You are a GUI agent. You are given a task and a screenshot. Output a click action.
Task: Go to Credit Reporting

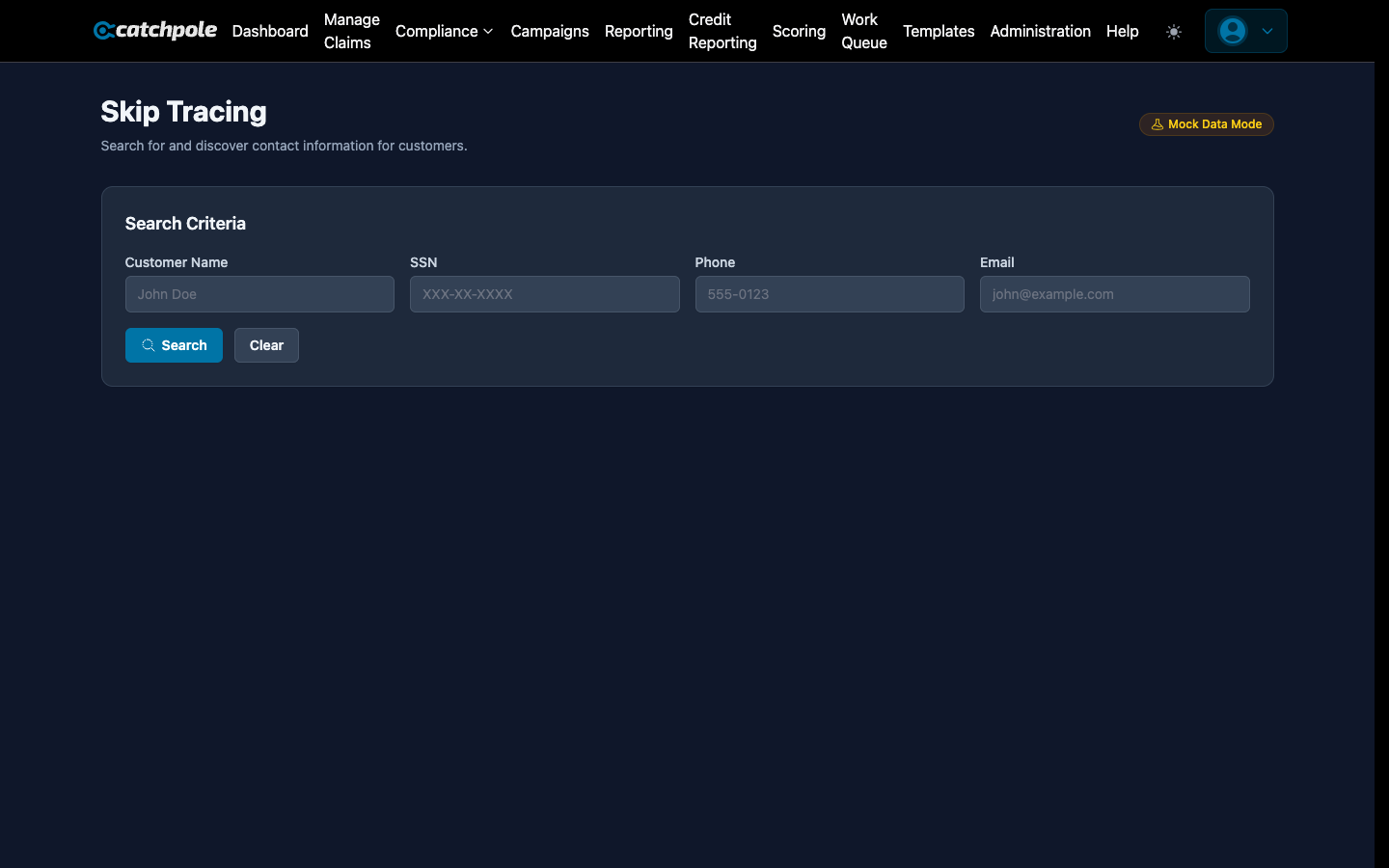tap(722, 31)
